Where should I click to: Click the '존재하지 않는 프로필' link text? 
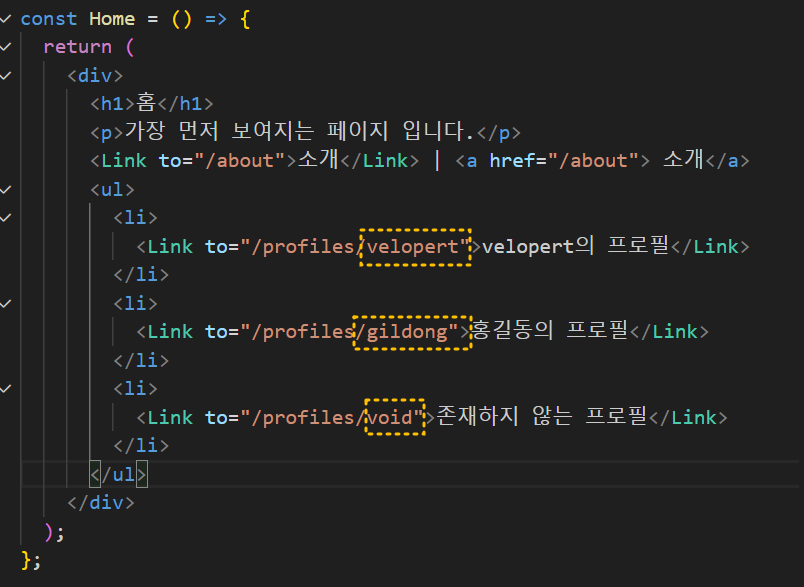tap(541, 416)
